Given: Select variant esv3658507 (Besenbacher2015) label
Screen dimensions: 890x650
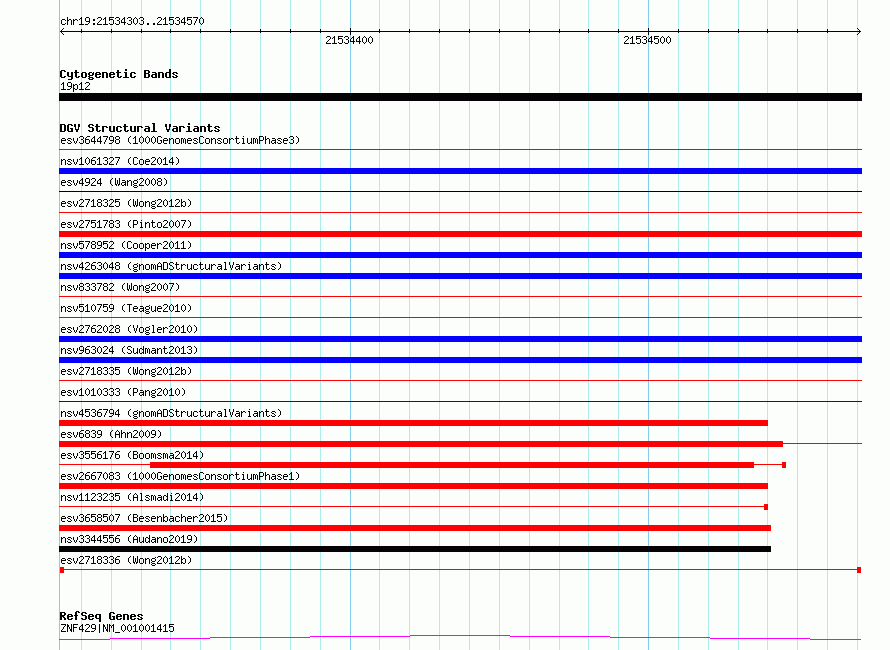Looking at the screenshot, I should [144, 518].
